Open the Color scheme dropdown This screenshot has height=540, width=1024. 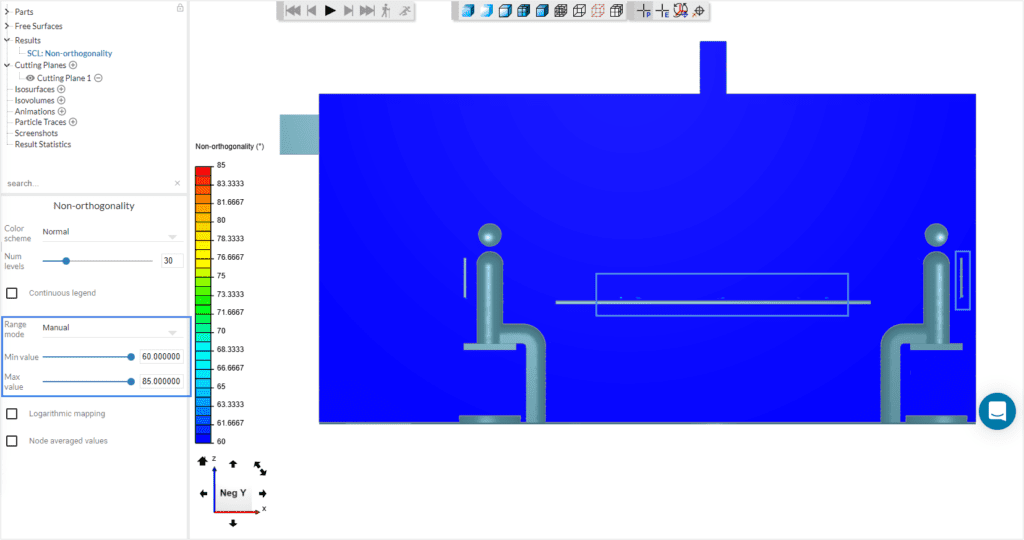coord(108,232)
